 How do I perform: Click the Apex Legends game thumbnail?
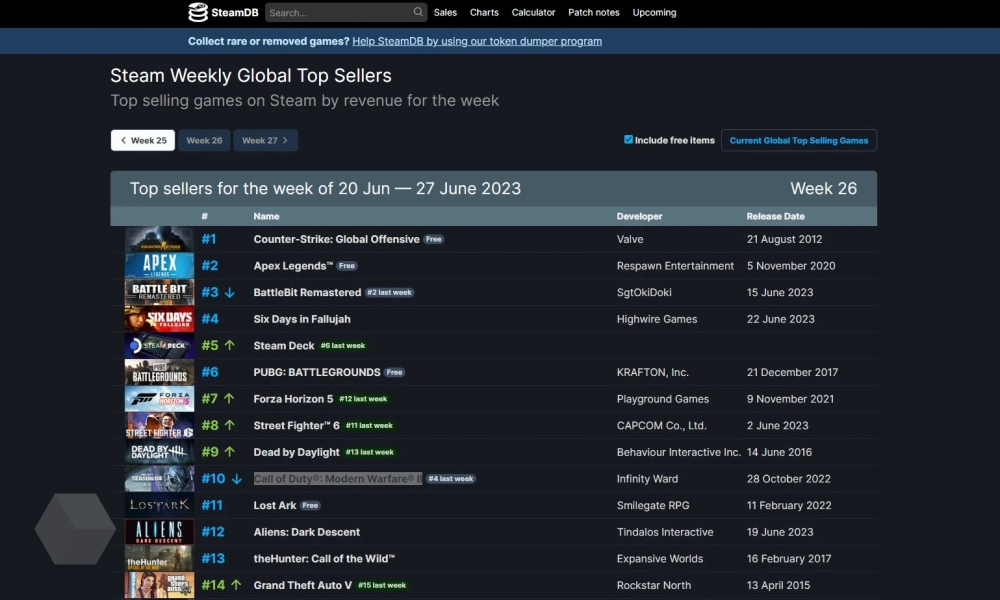click(x=159, y=266)
